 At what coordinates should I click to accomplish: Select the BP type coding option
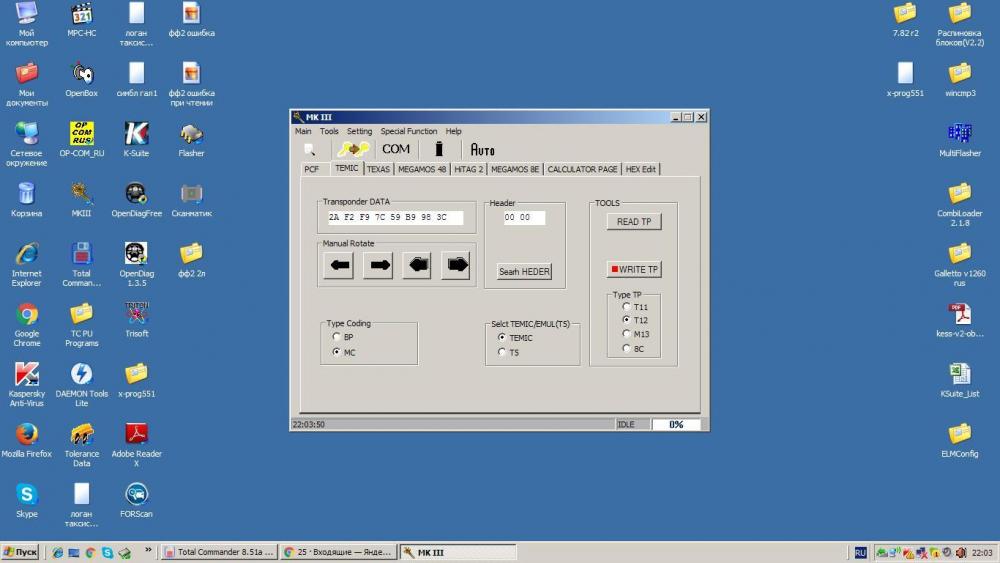[337, 337]
